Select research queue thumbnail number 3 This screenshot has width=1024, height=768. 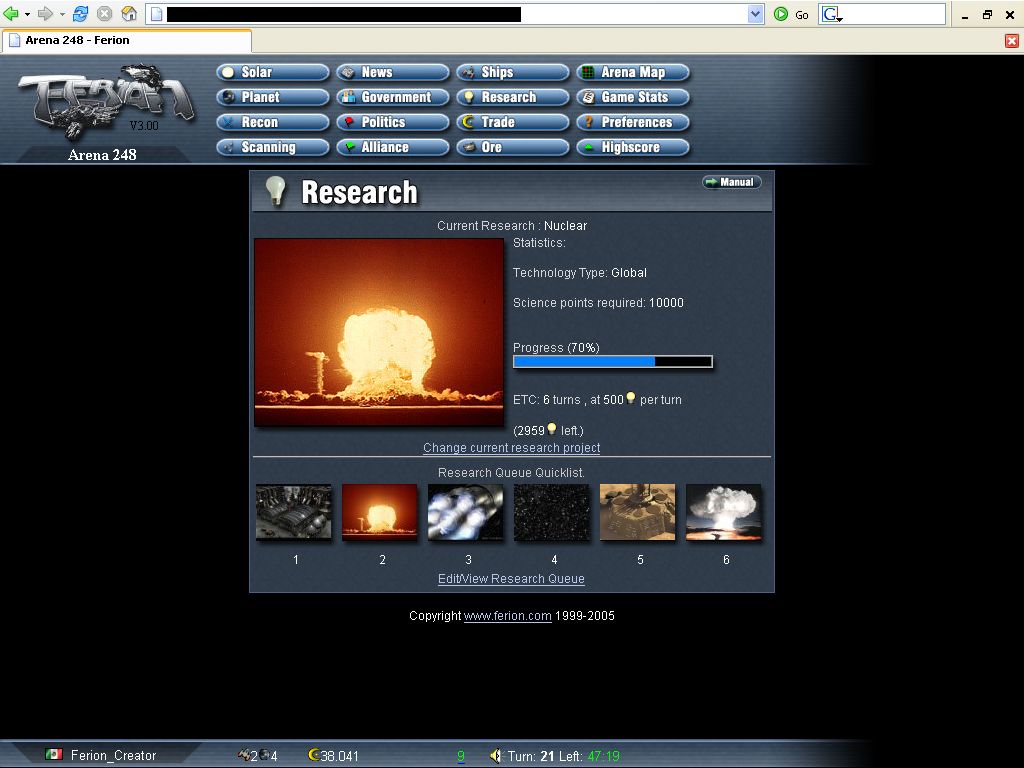click(x=466, y=512)
